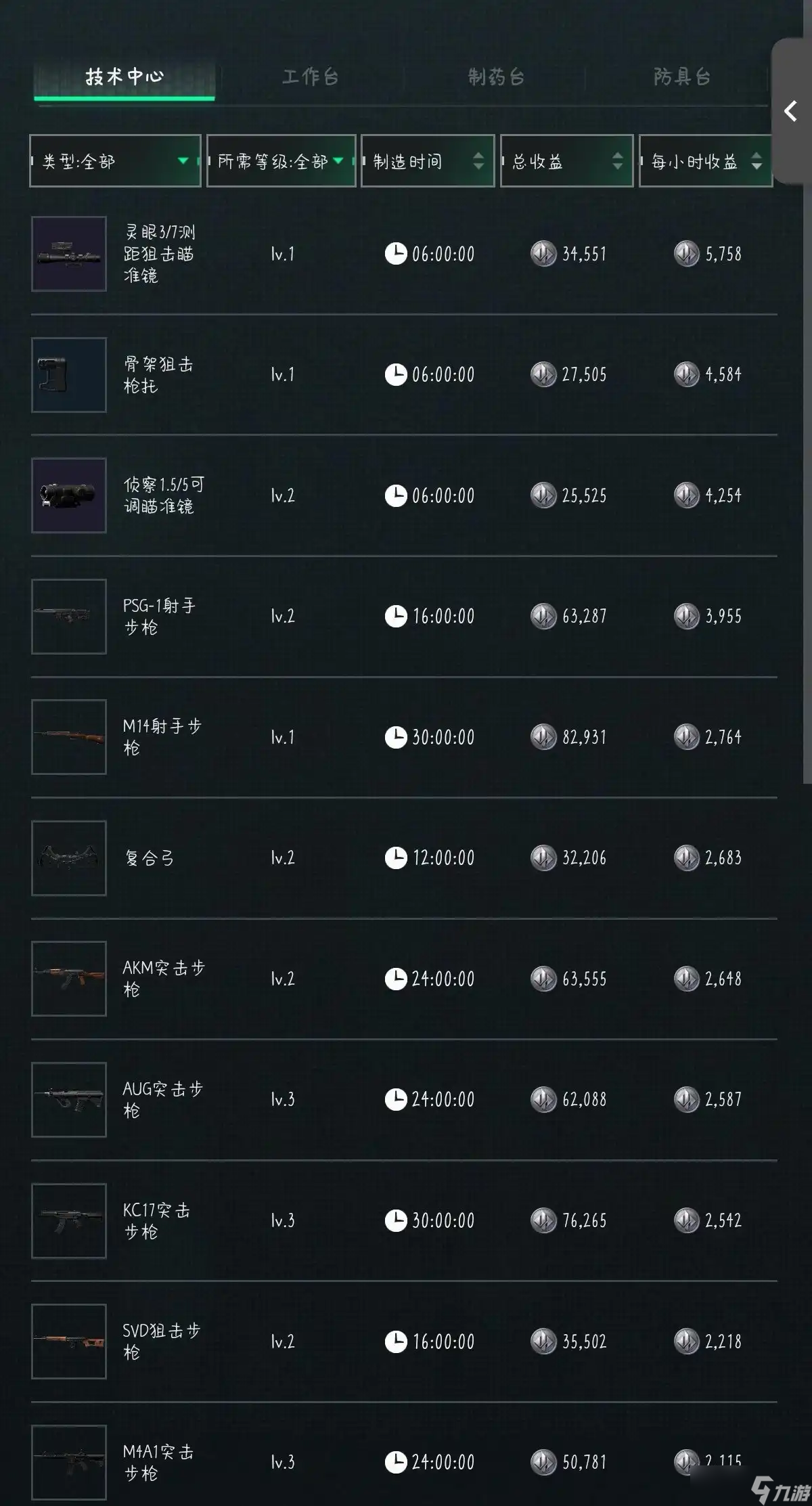Click the AKM突击步枪 weapon icon

pos(69,978)
